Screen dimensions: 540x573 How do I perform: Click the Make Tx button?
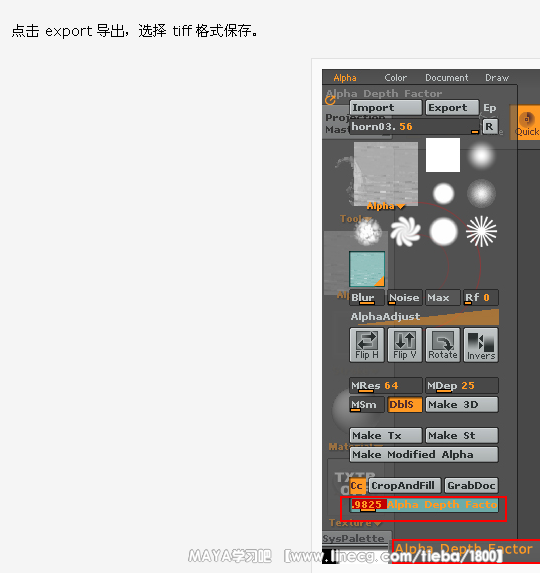coord(386,436)
